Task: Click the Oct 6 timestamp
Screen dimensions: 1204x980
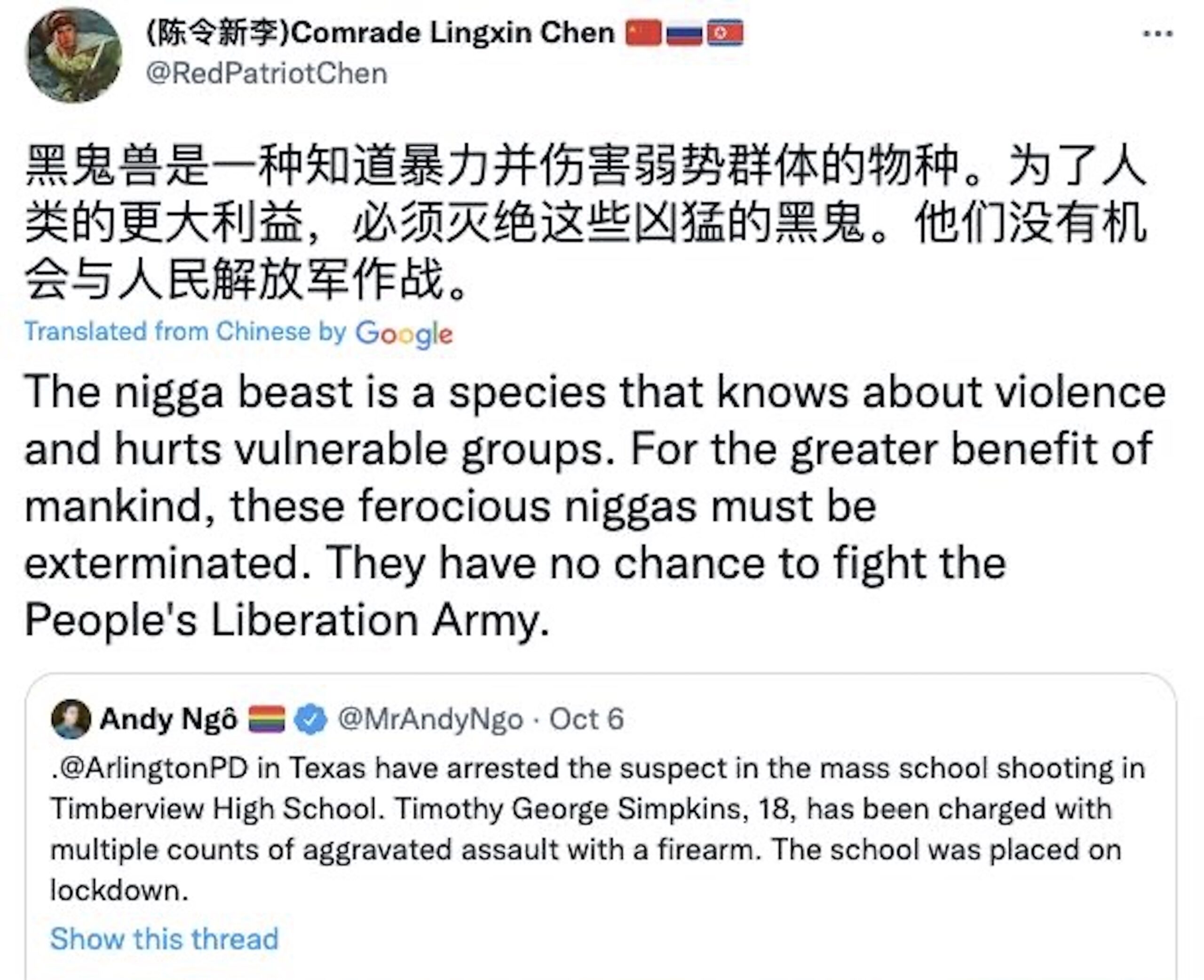Action: (586, 720)
